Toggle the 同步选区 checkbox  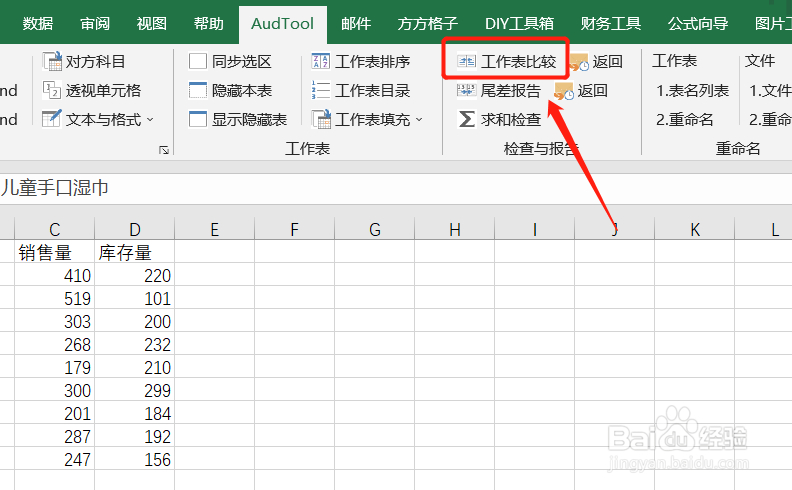click(197, 62)
